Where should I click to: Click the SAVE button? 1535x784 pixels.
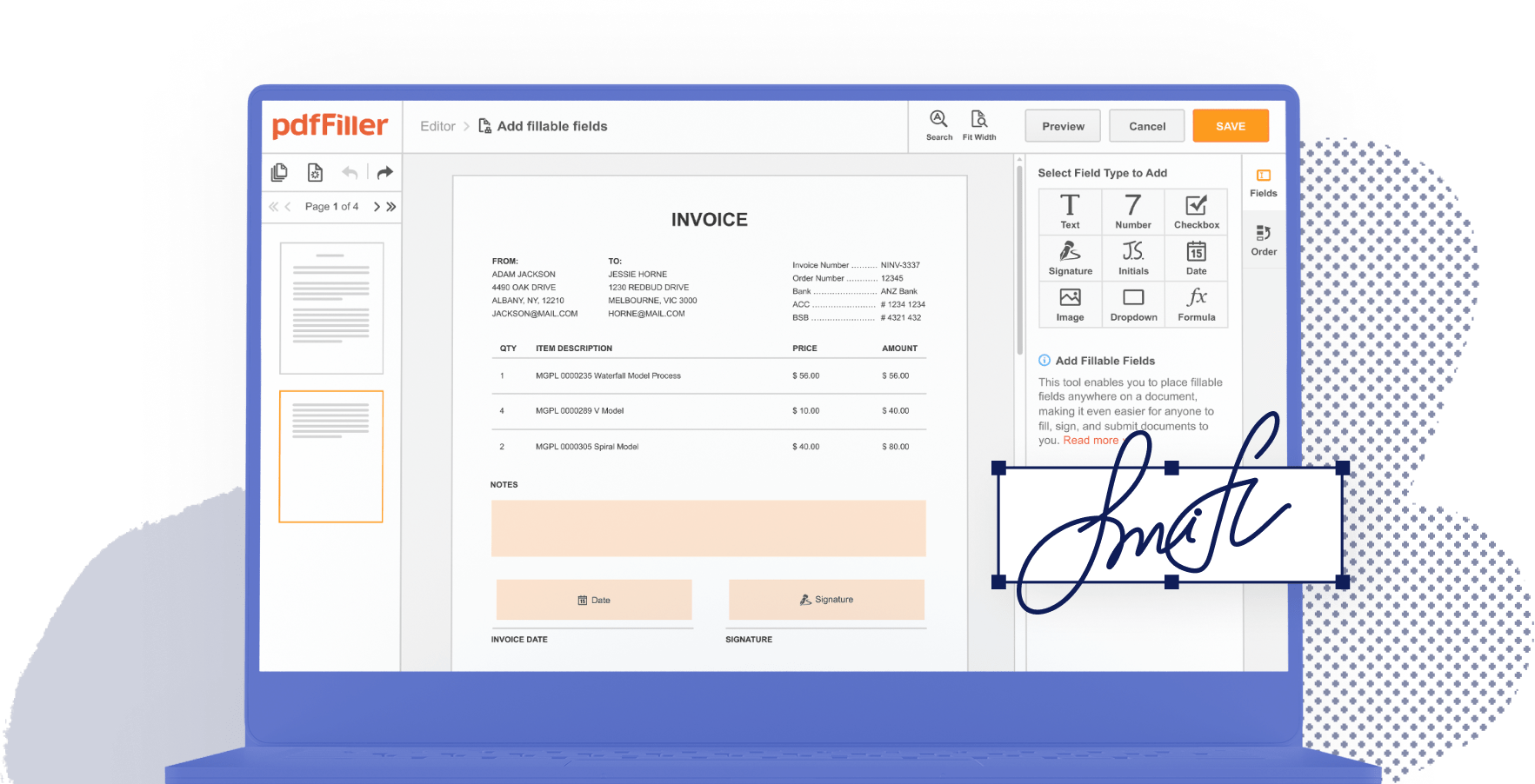tap(1230, 125)
